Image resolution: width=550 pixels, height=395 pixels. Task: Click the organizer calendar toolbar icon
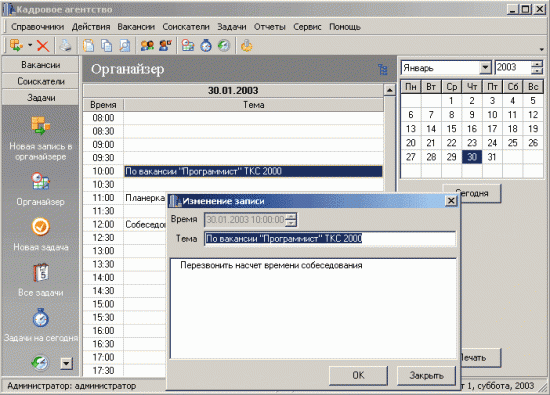188,46
